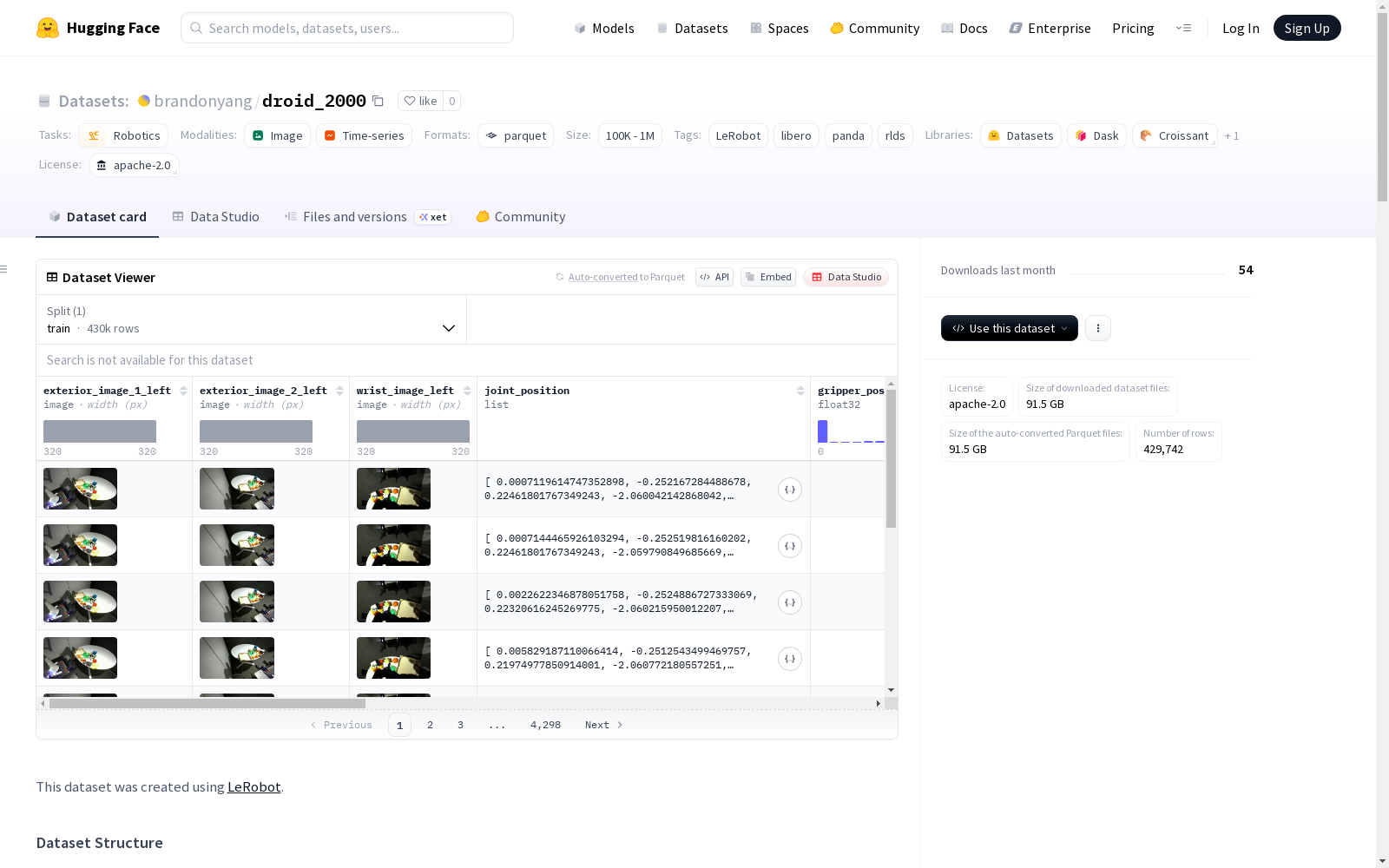Open second row exterior_image_2_left thumbnail

tap(237, 545)
